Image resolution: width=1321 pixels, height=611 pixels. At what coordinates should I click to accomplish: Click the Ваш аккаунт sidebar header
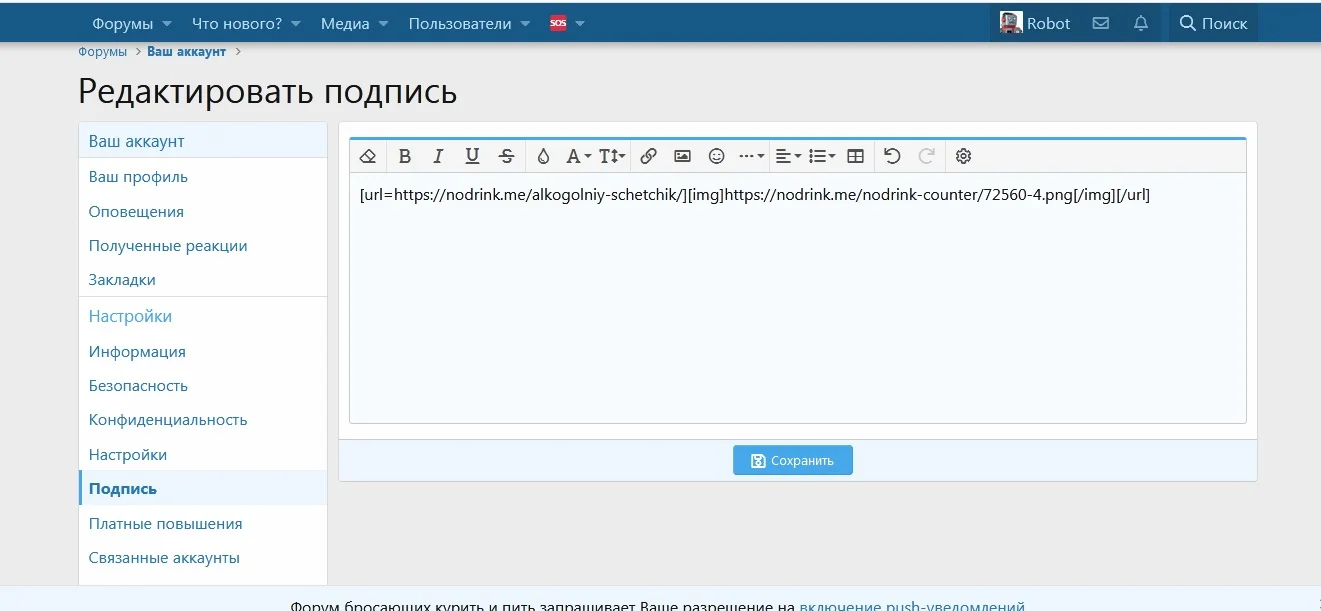(x=137, y=141)
